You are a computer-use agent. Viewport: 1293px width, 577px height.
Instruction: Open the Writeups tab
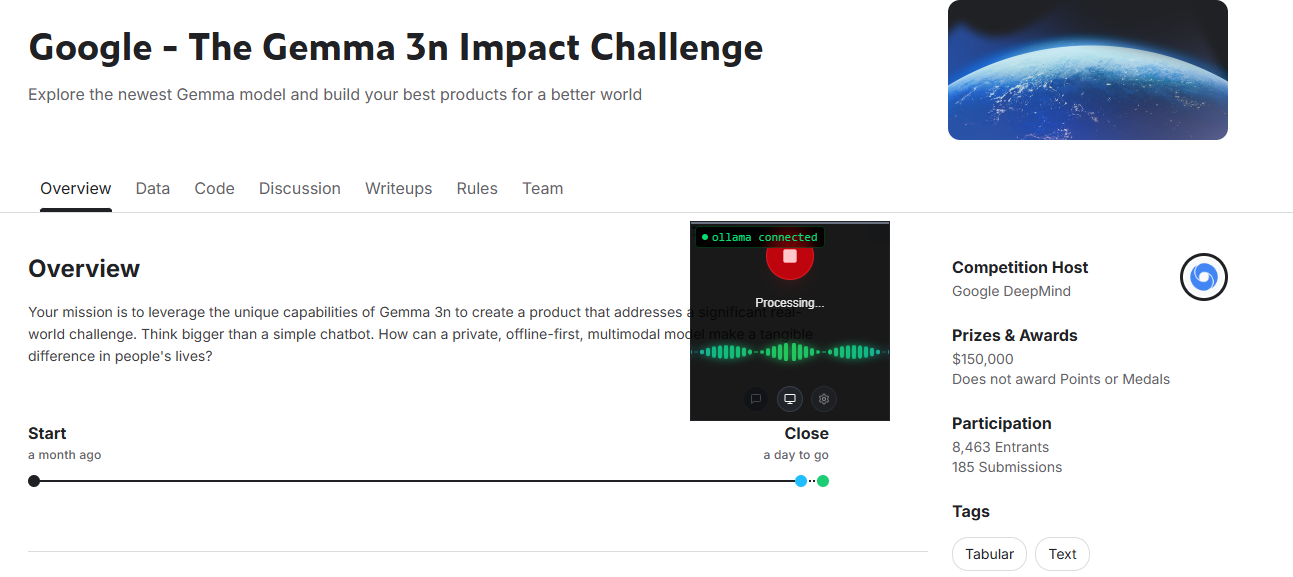[x=399, y=188]
